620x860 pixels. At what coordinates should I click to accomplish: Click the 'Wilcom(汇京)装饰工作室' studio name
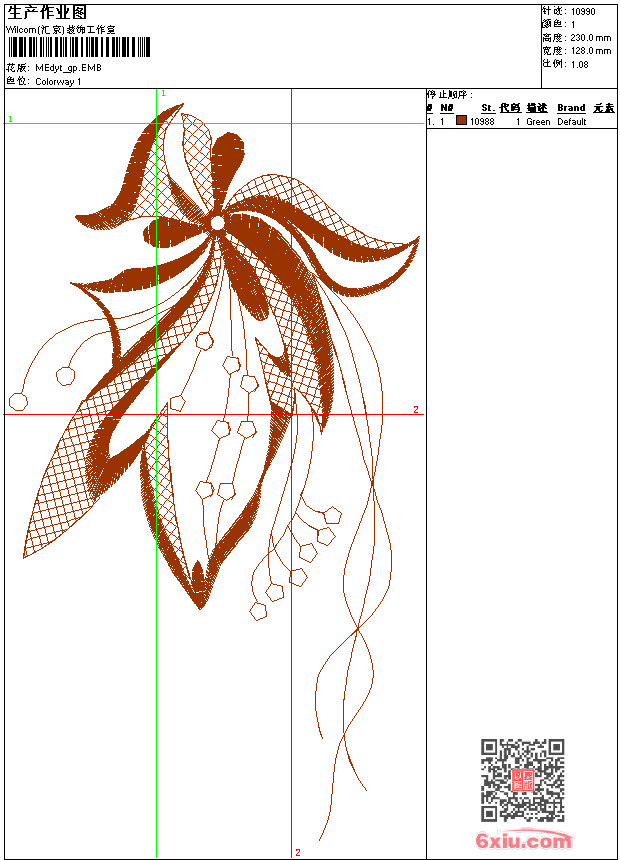click(x=61, y=30)
